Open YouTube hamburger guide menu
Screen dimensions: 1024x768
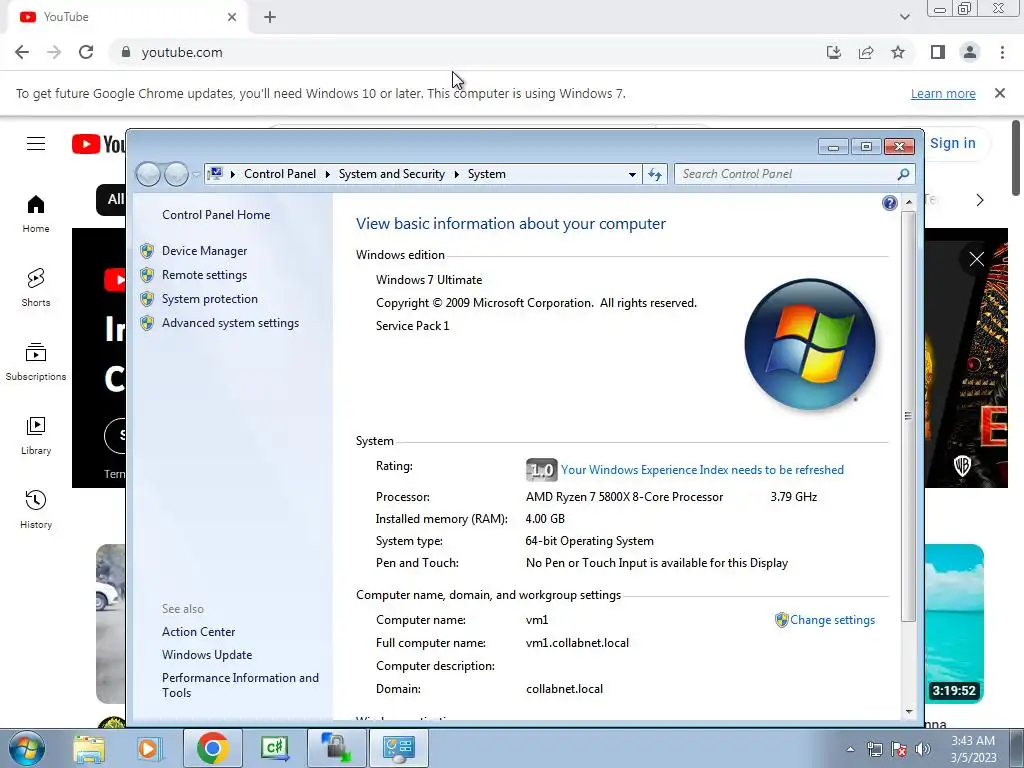pyautogui.click(x=36, y=144)
